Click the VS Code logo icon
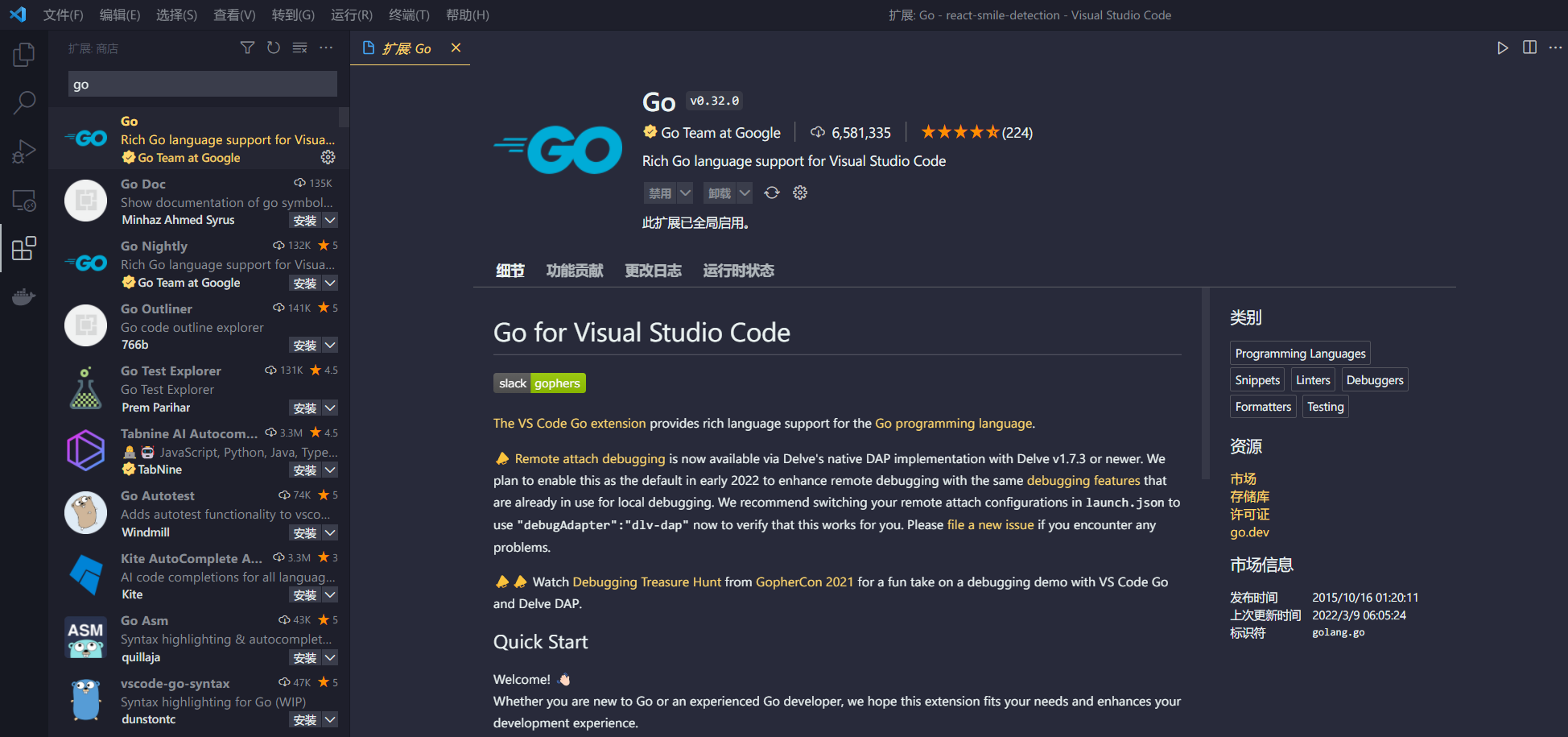Image resolution: width=1568 pixels, height=737 pixels. tap(18, 14)
